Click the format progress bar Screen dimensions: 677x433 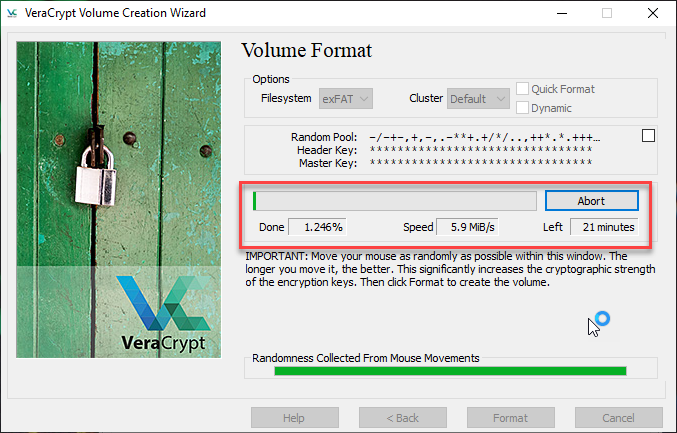[395, 201]
